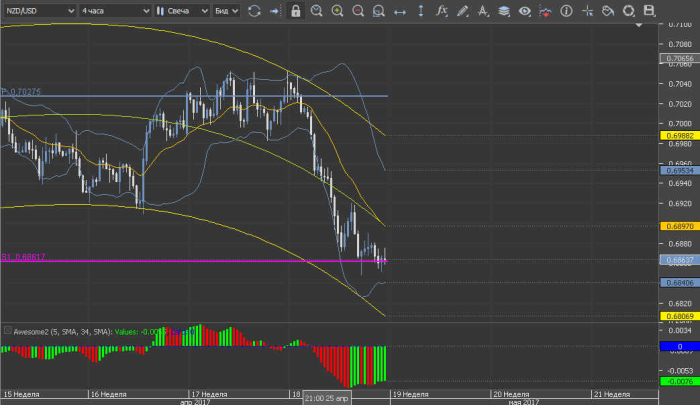Click the blue 0 indicator level tag
The image size is (700, 405).
pyautogui.click(x=679, y=347)
